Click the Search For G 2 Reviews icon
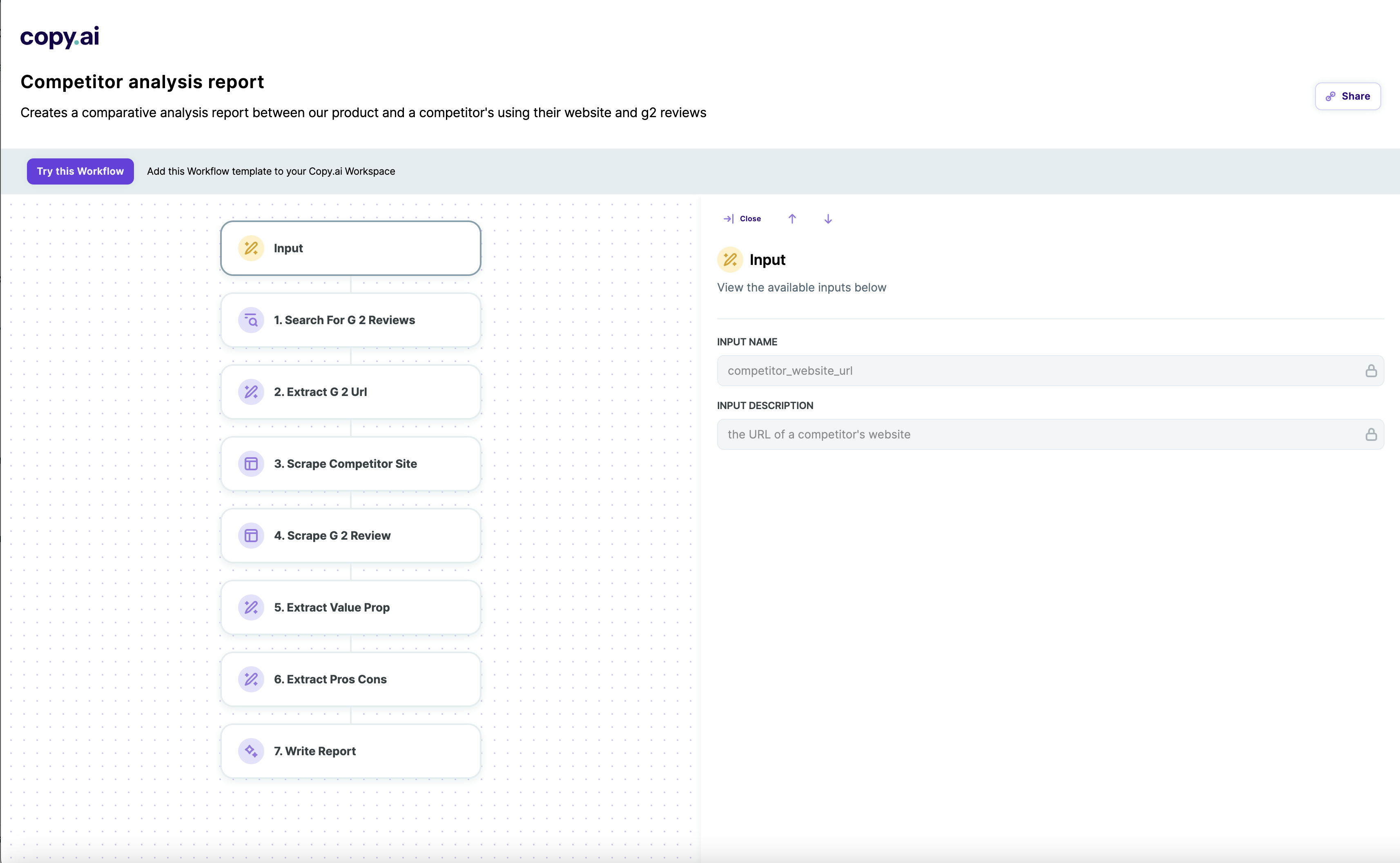The height and width of the screenshot is (863, 1400). [x=251, y=320]
